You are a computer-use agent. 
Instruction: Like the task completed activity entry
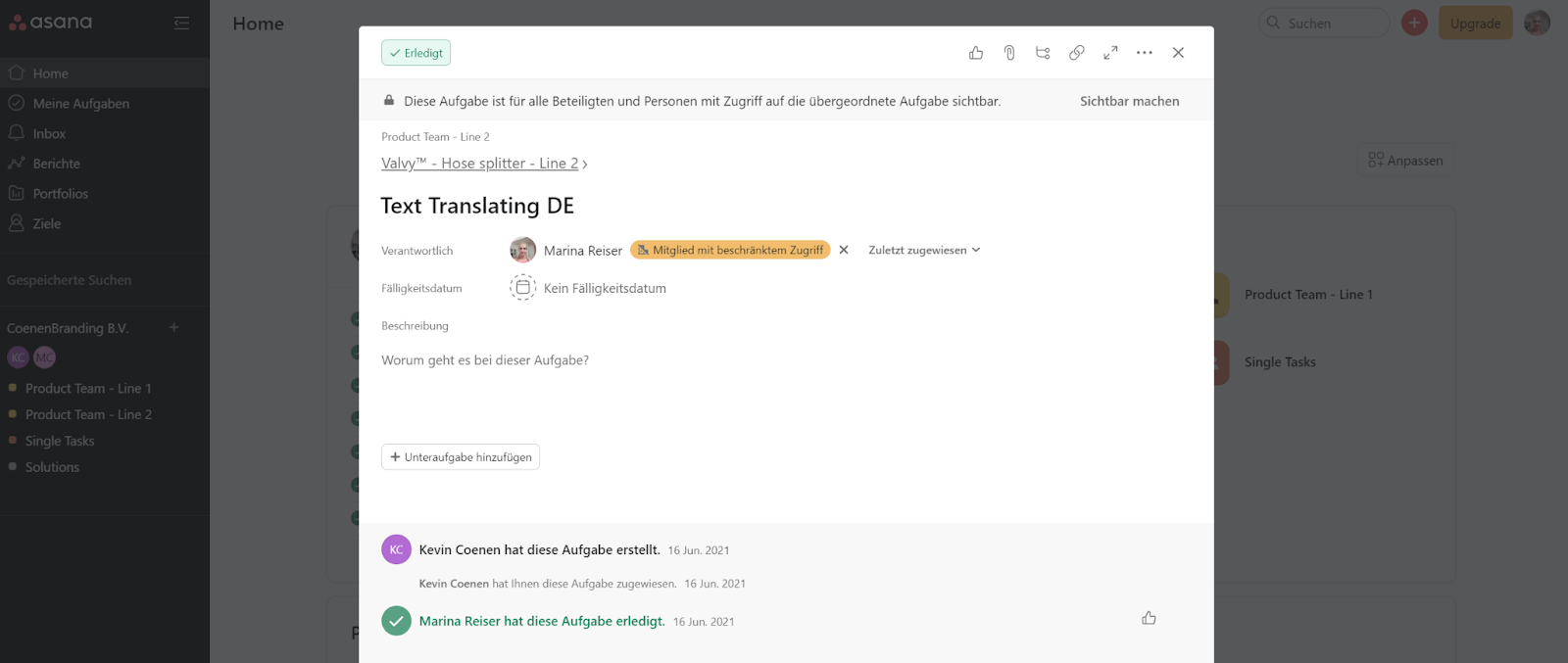(1149, 618)
